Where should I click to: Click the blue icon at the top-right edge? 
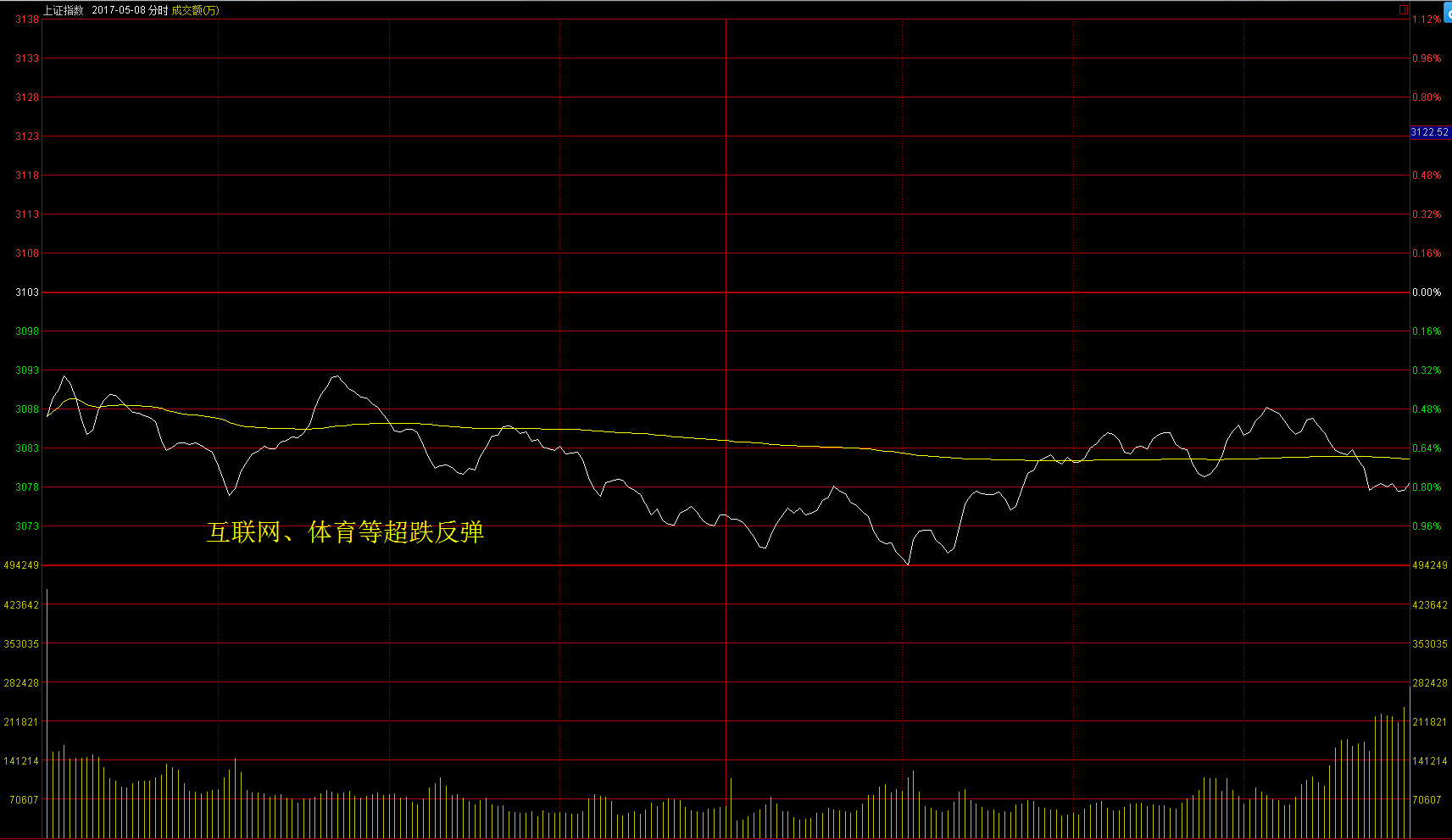click(x=1447, y=12)
